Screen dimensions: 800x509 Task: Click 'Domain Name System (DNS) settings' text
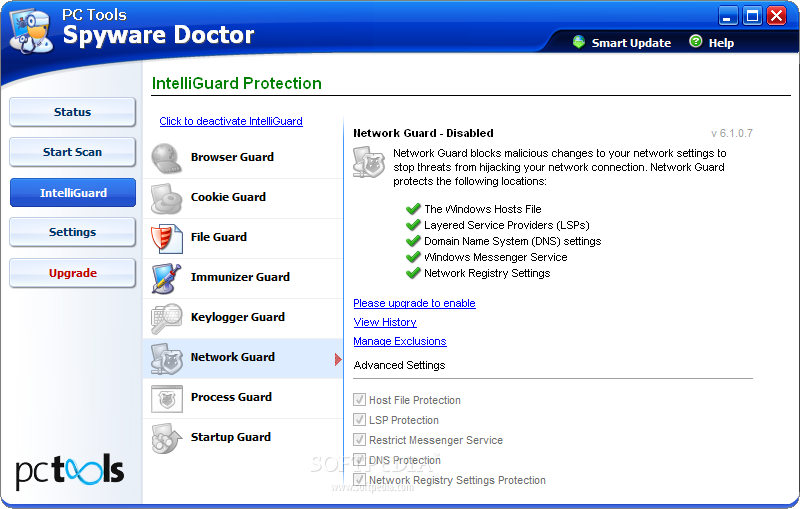513,241
